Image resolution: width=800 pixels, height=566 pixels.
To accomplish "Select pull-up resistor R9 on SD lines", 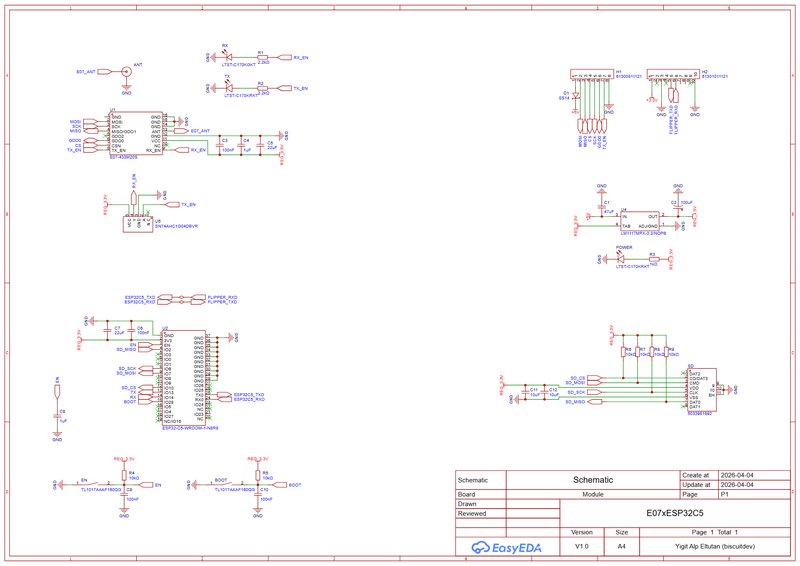I will pos(666,352).
